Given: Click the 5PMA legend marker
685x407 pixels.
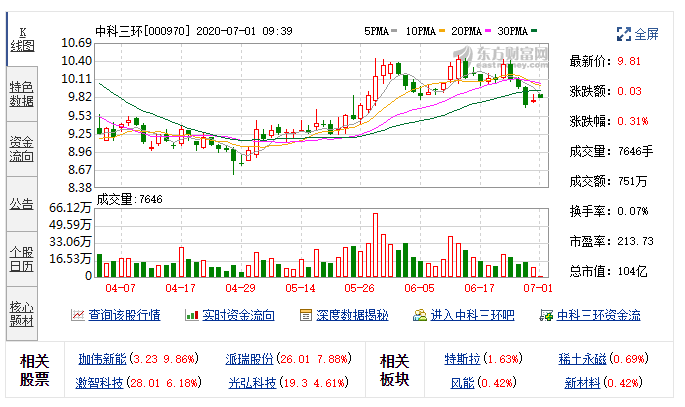Looking at the screenshot, I should click(x=394, y=31).
